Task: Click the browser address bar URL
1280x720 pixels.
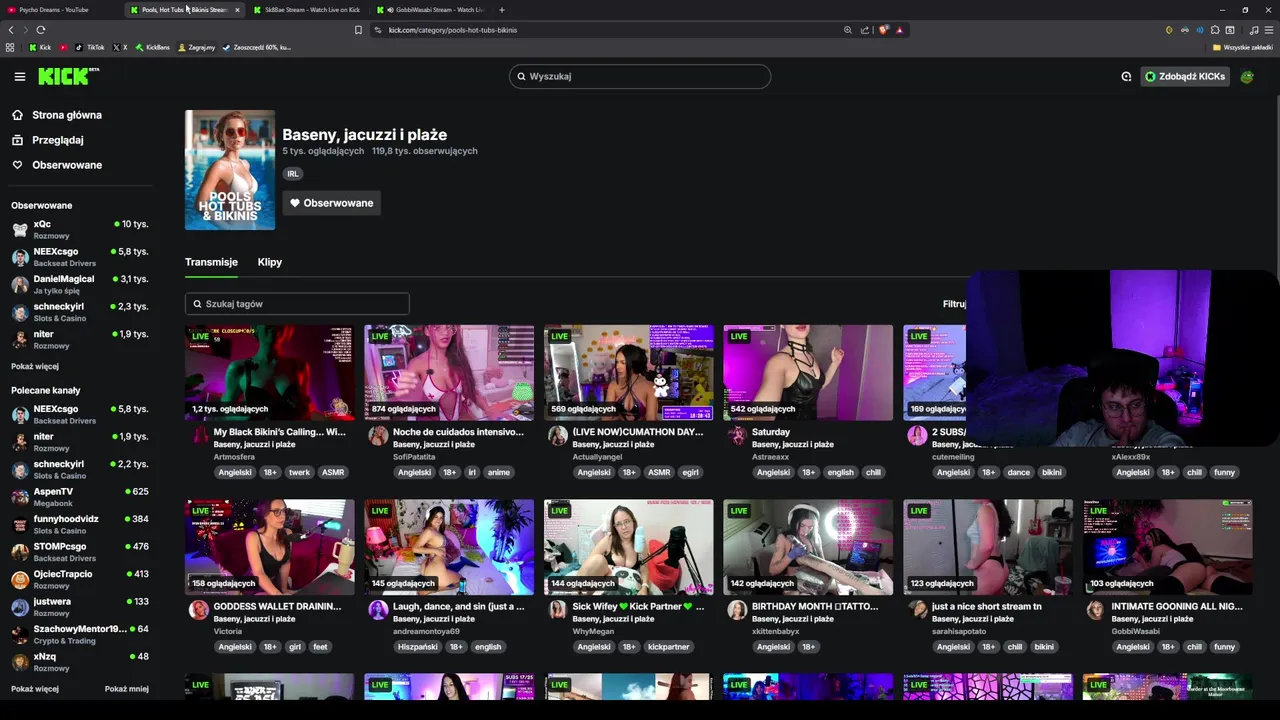Action: 452,30
